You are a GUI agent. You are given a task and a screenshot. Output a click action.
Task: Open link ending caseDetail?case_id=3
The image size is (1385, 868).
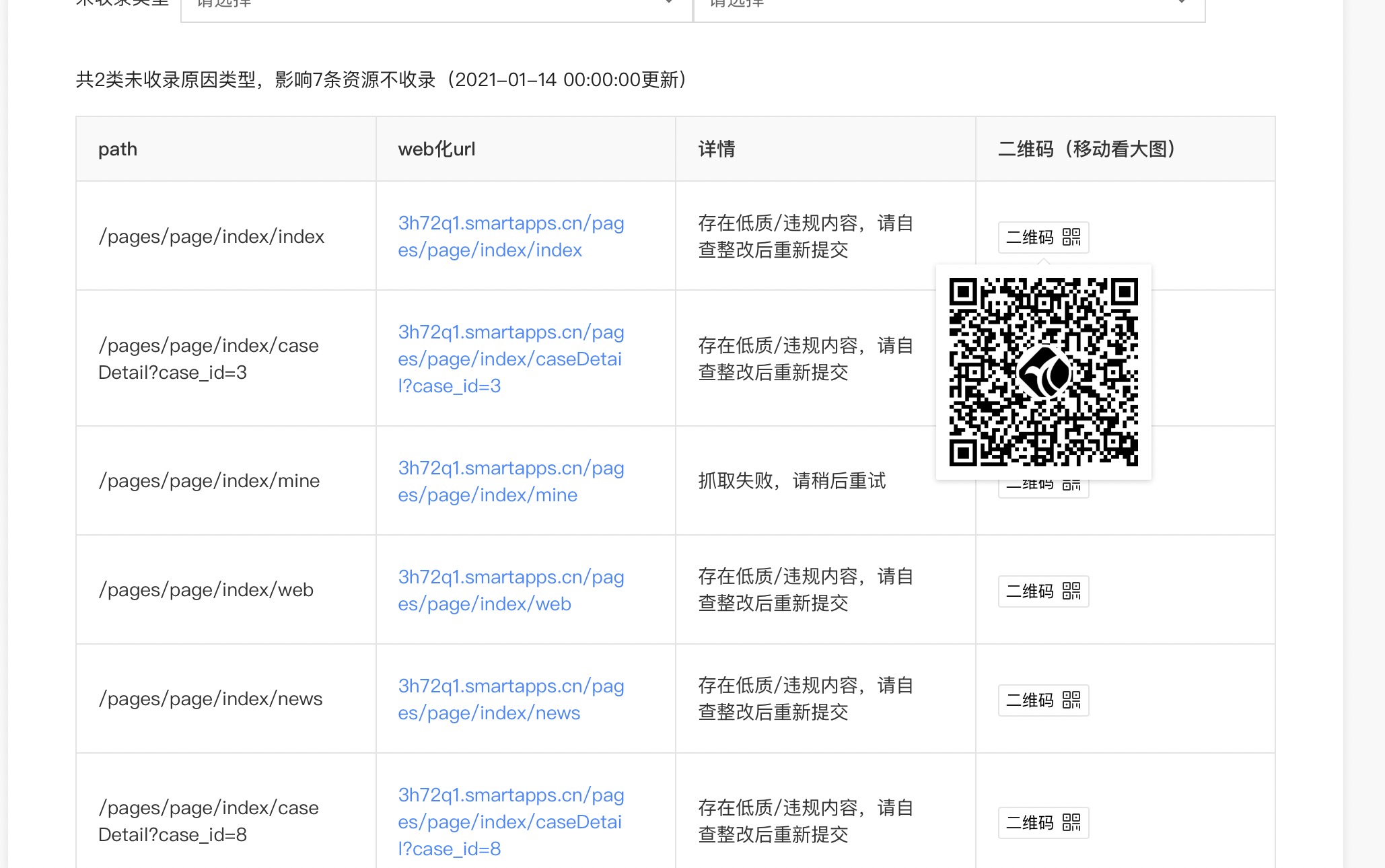coord(511,359)
